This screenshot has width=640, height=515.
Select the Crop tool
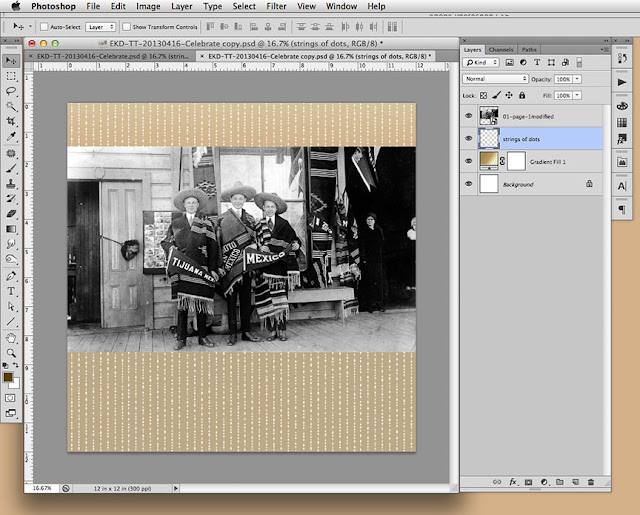coord(11,120)
